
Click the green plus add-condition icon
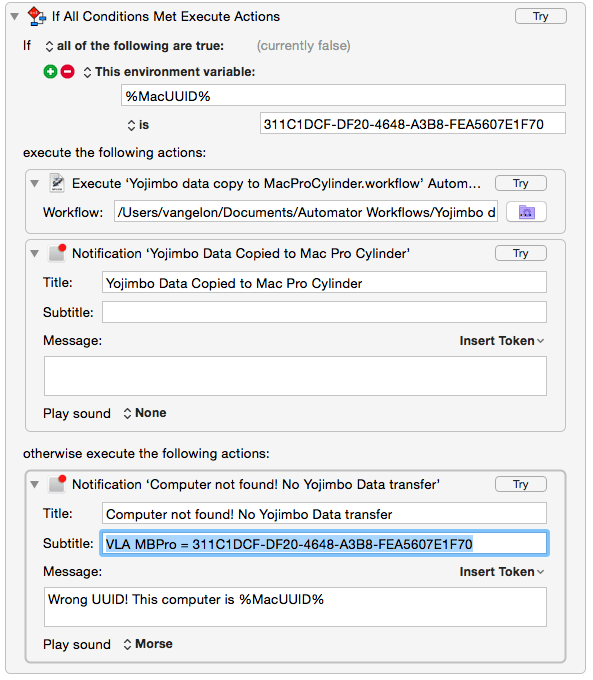point(50,72)
